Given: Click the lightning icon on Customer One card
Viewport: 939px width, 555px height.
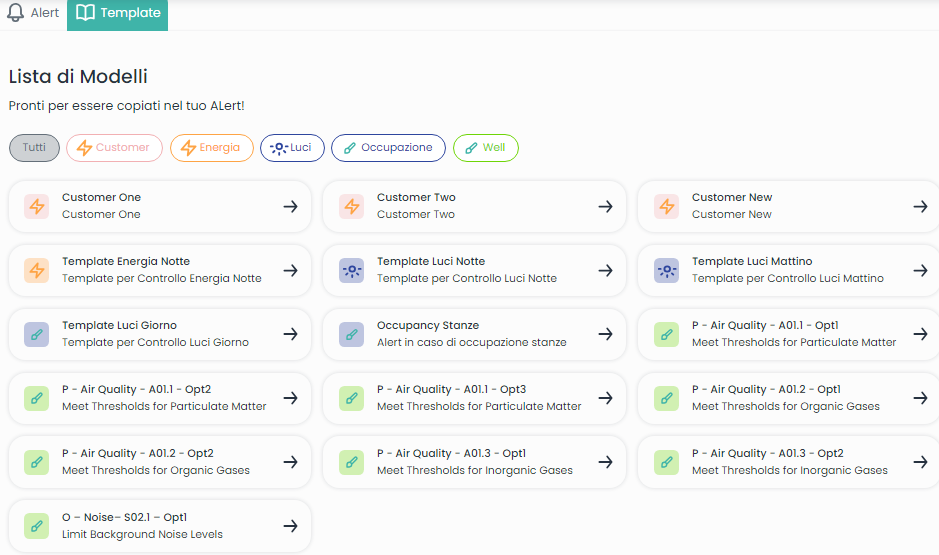Looking at the screenshot, I should pos(37,206).
